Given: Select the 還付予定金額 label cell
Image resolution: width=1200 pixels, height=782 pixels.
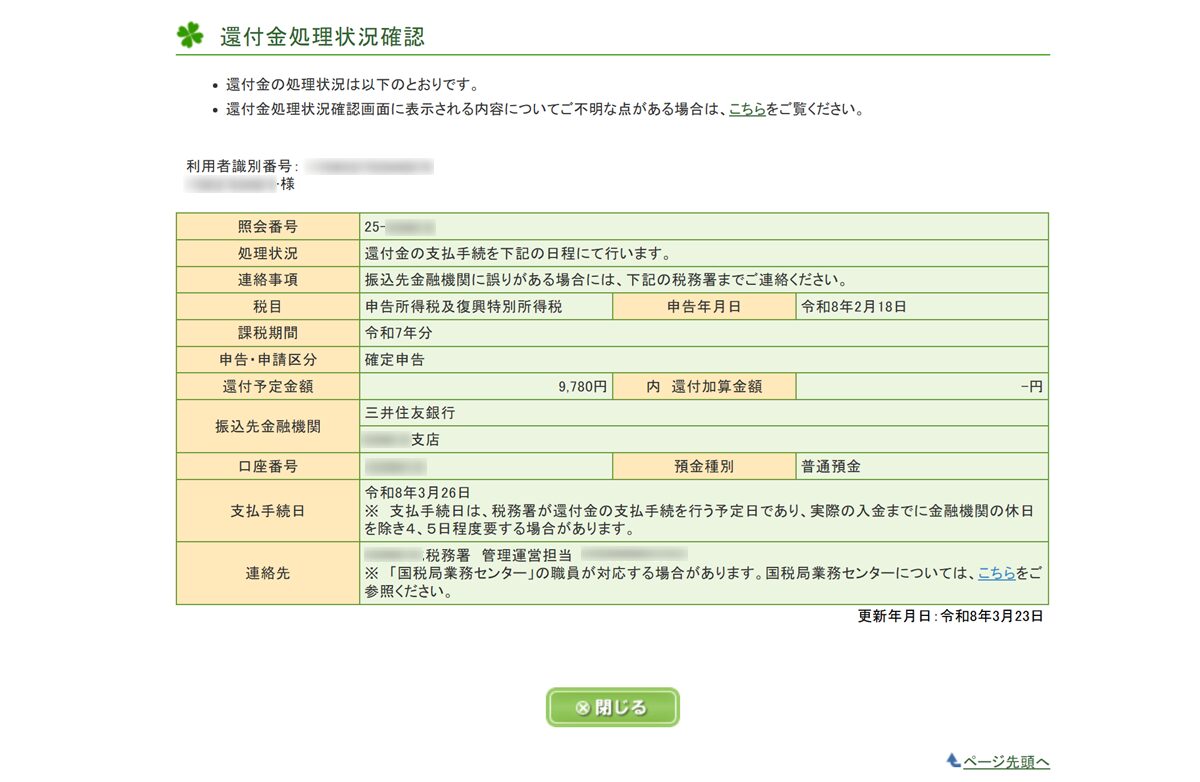Looking at the screenshot, I should coord(266,385).
